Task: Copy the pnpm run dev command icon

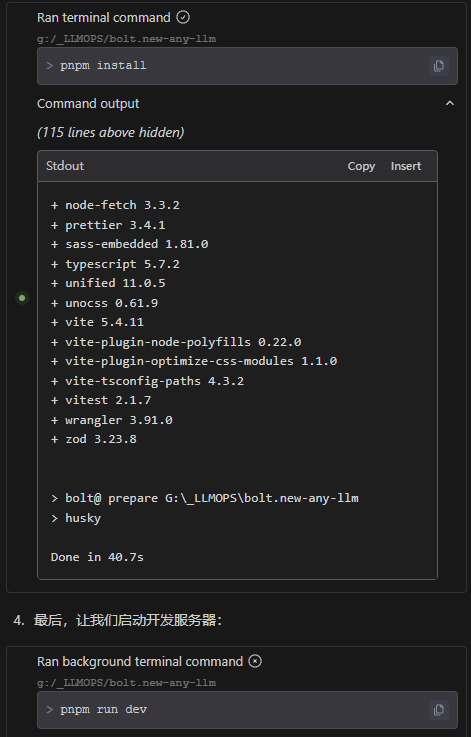Action: pos(439,710)
